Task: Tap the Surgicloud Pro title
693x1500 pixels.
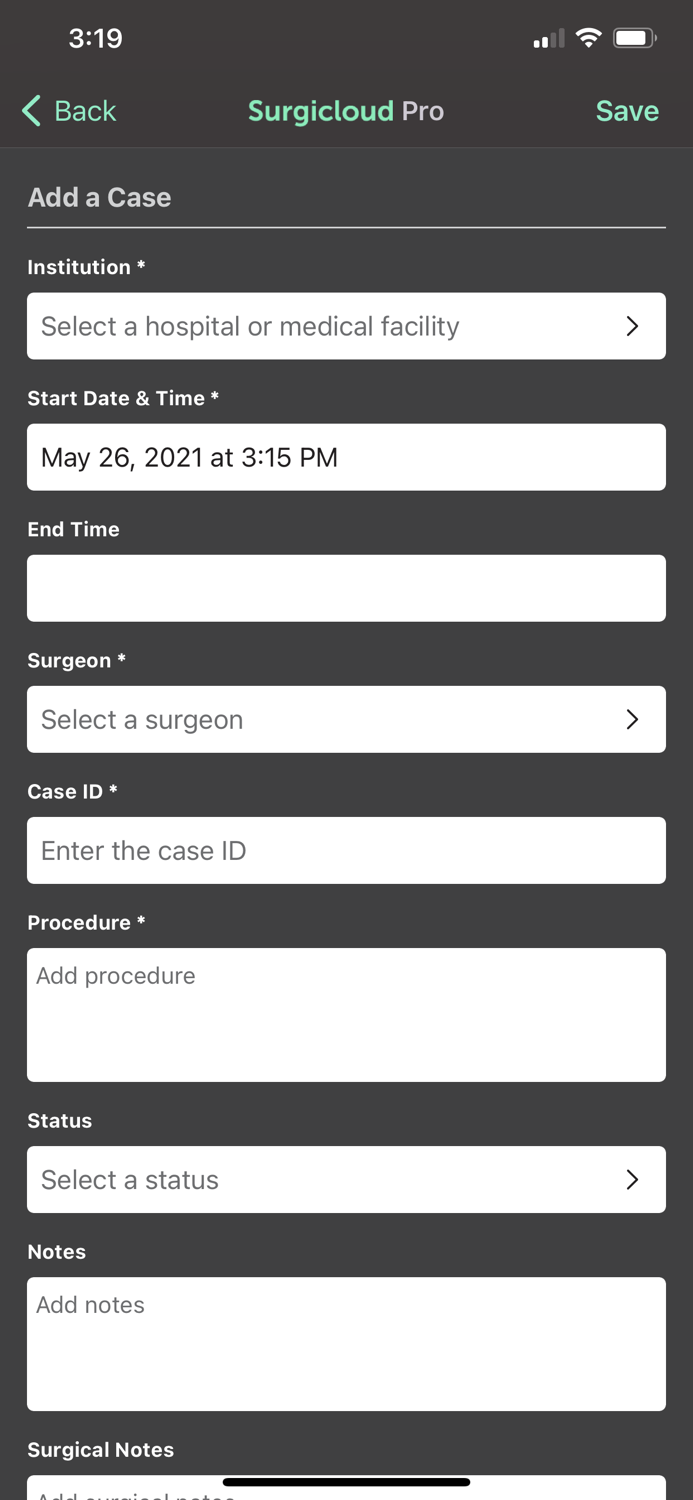Action: click(346, 111)
